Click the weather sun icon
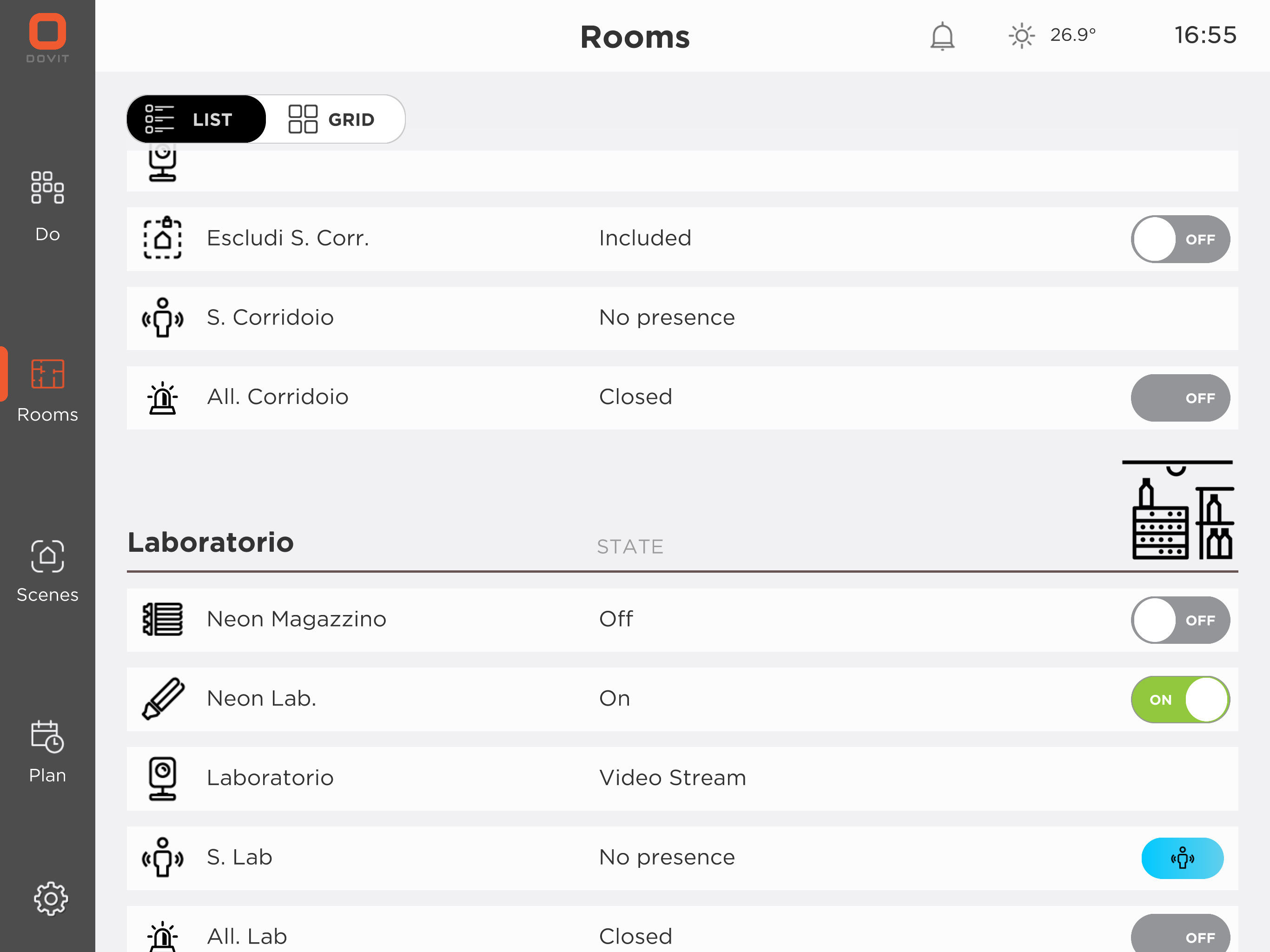 (1021, 36)
